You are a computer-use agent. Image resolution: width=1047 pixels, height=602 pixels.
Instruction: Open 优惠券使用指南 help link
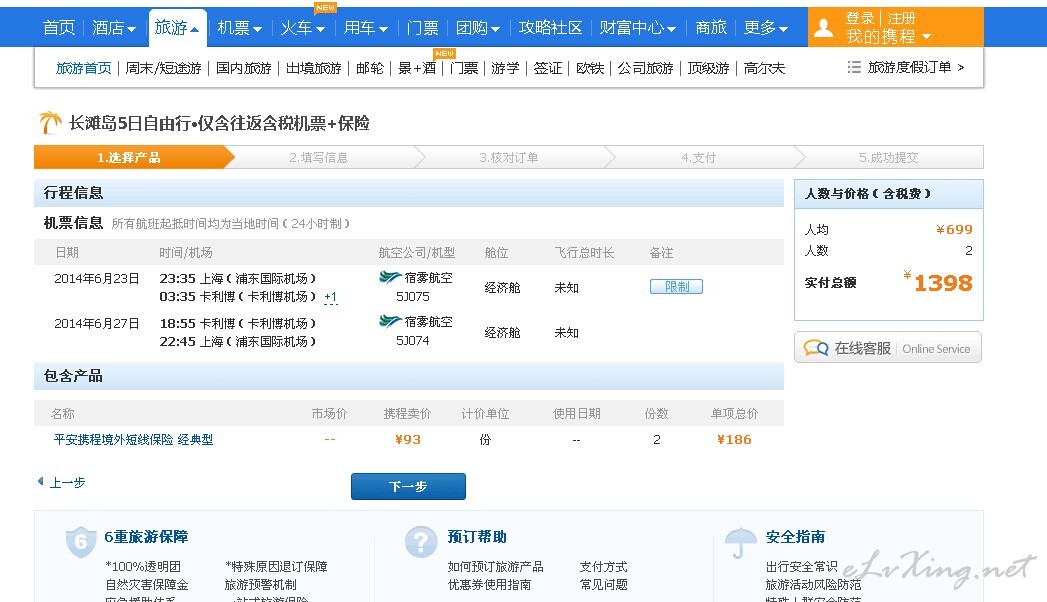[489, 585]
